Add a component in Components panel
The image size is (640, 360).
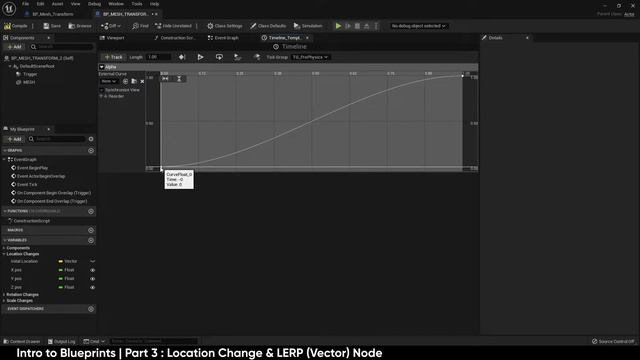click(14, 47)
